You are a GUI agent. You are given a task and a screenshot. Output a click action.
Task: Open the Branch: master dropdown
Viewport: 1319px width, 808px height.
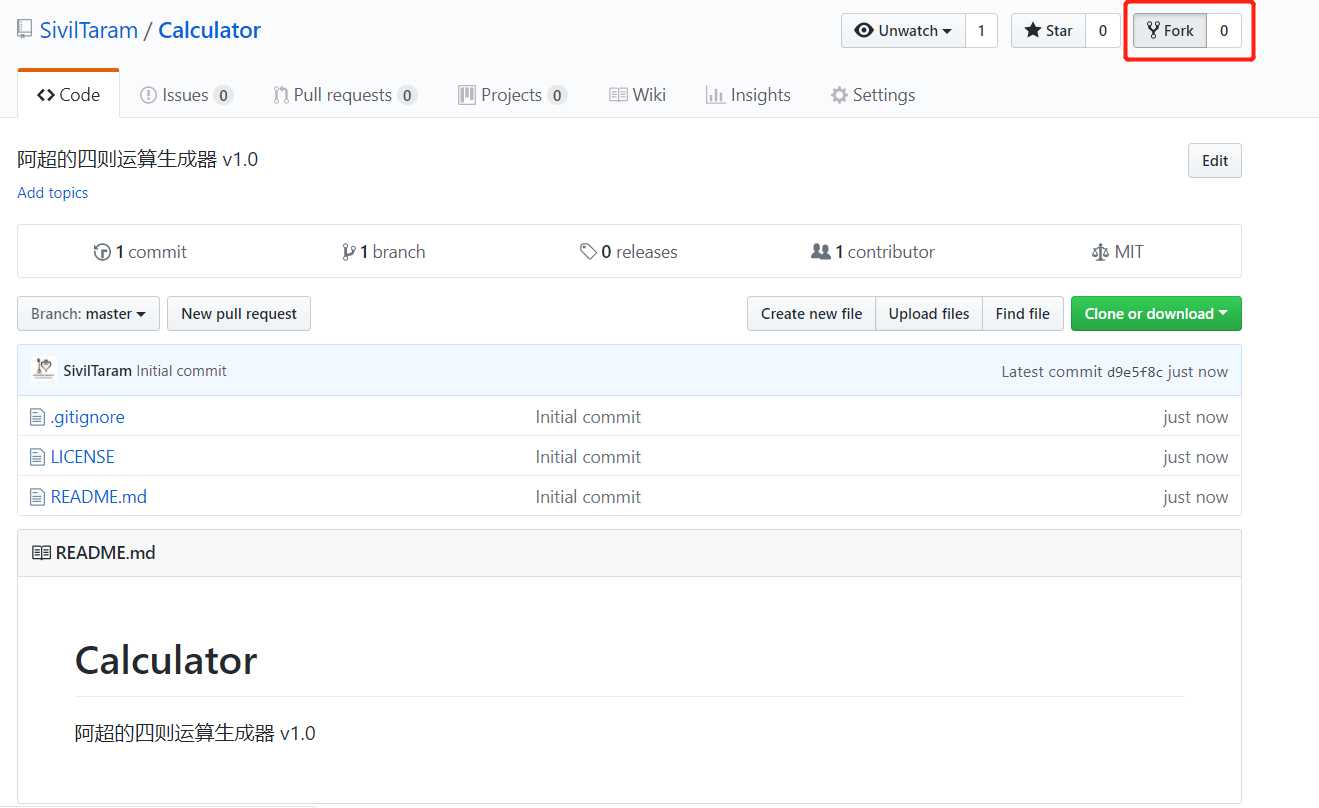88,314
